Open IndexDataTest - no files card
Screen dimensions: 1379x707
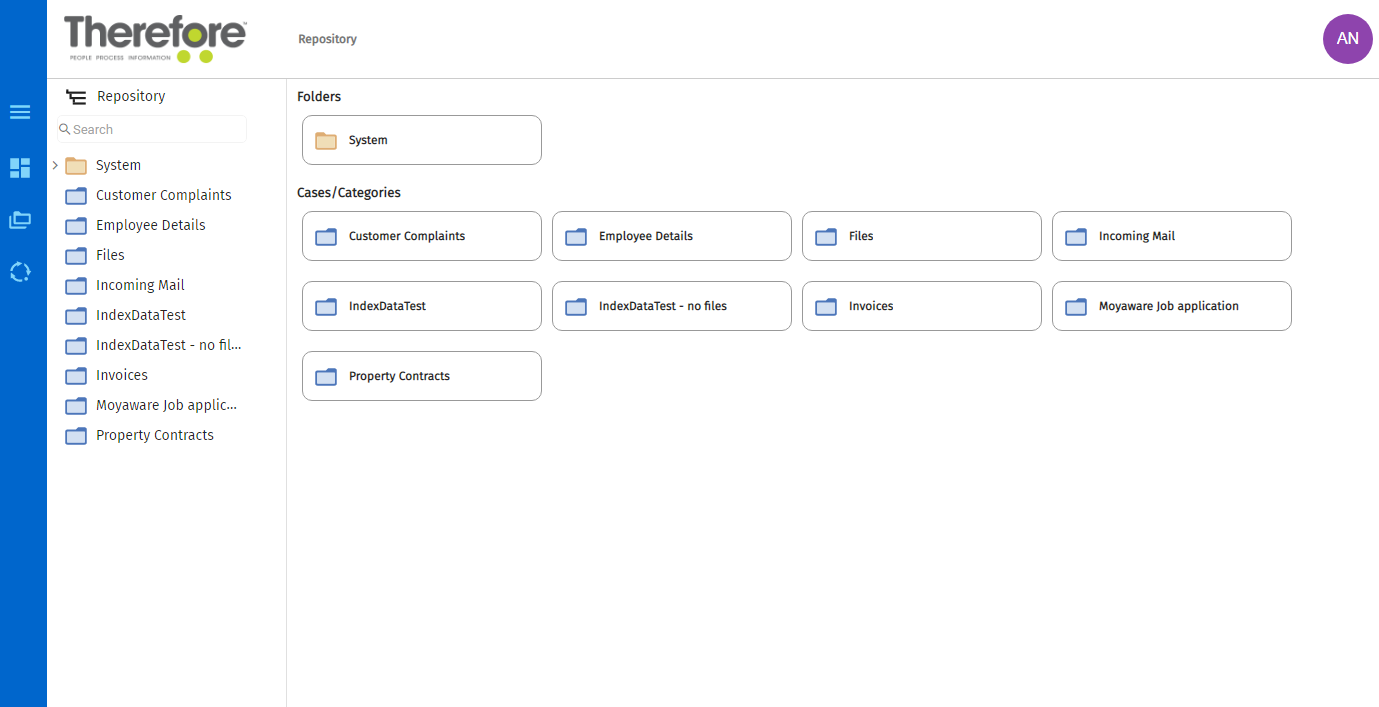pyautogui.click(x=671, y=306)
